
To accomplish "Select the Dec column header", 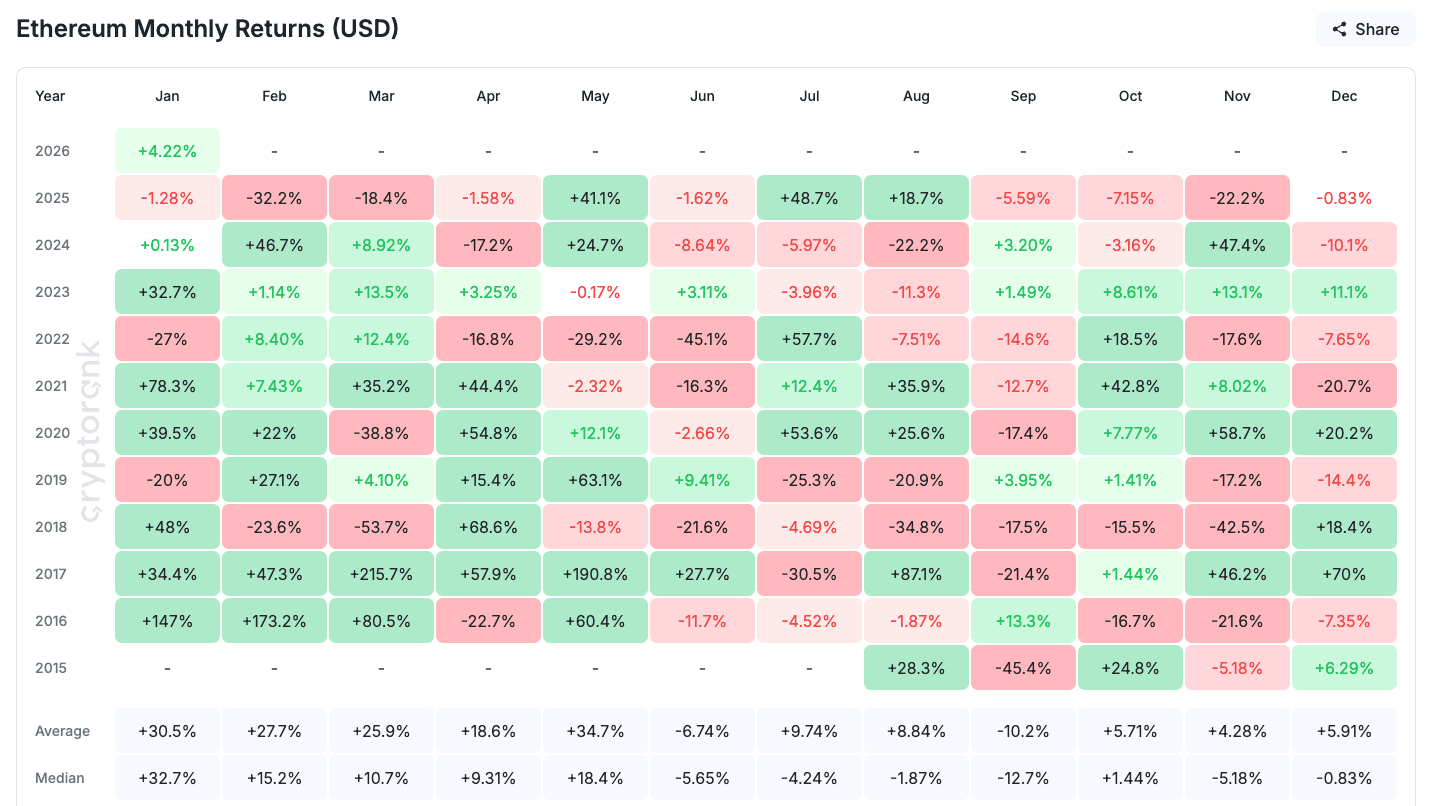I will point(1344,96).
